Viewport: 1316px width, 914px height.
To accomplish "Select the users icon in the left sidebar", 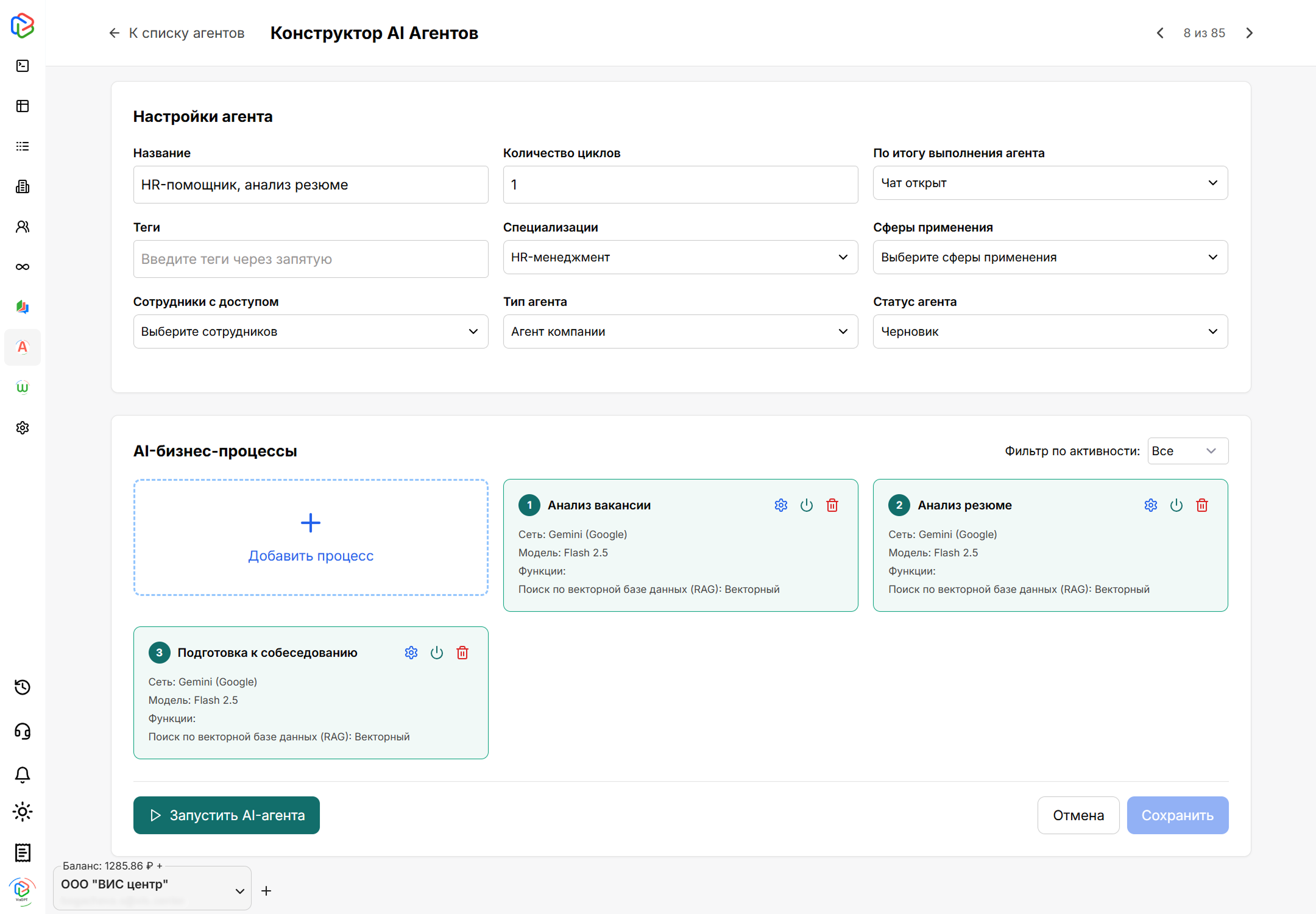I will 23,226.
